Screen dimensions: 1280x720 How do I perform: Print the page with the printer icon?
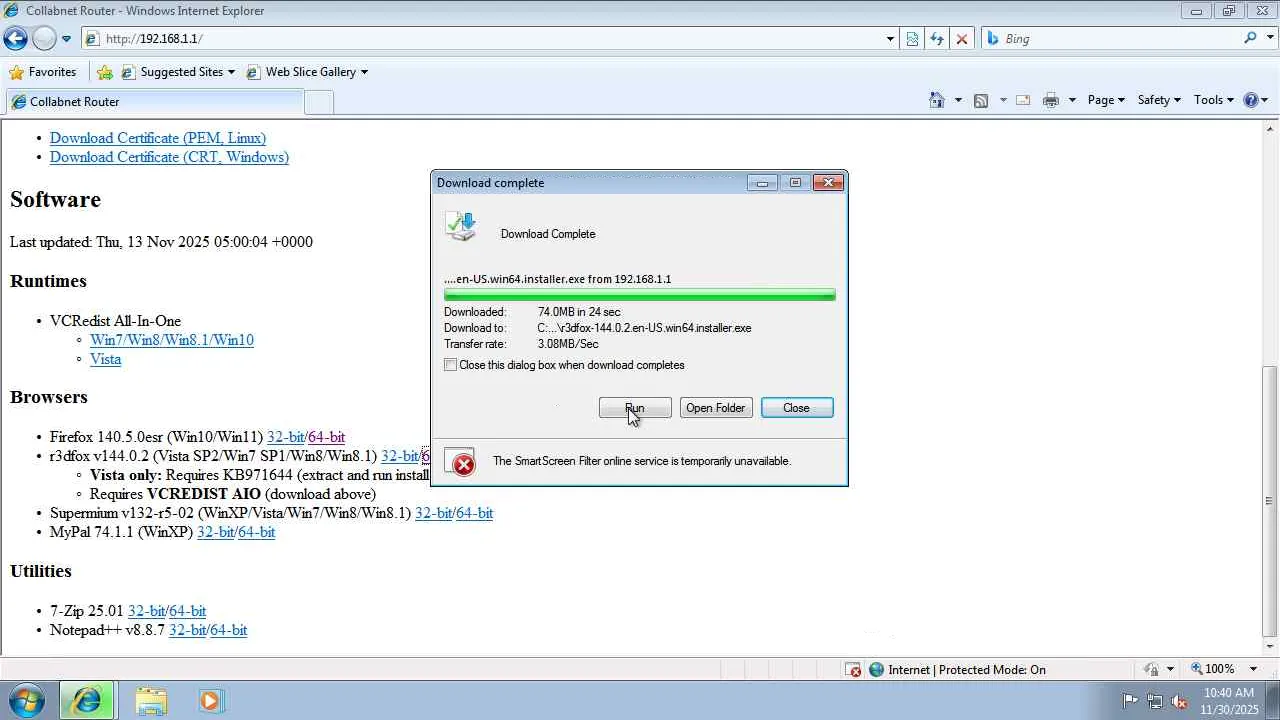[1050, 100]
